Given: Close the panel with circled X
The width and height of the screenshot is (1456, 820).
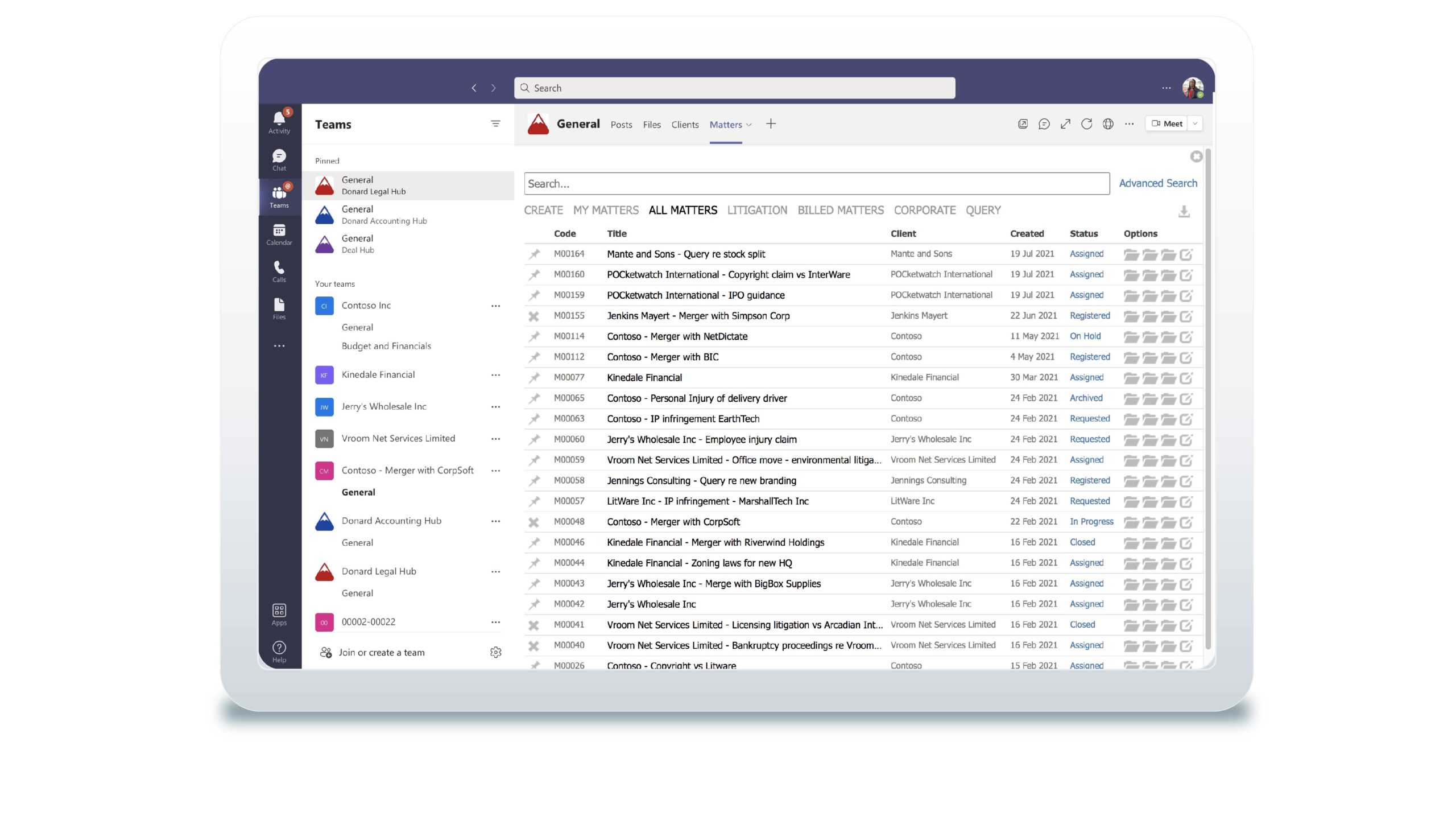Looking at the screenshot, I should pos(1196,156).
